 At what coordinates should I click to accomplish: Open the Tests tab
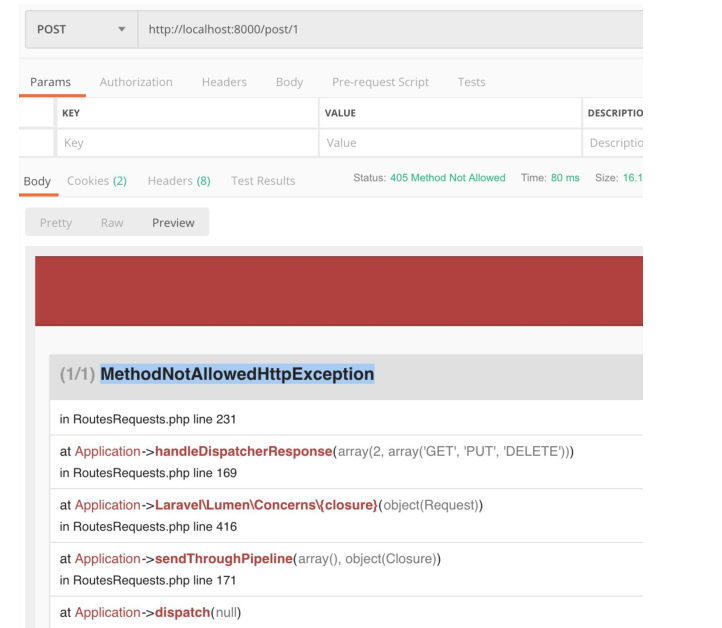(x=472, y=82)
